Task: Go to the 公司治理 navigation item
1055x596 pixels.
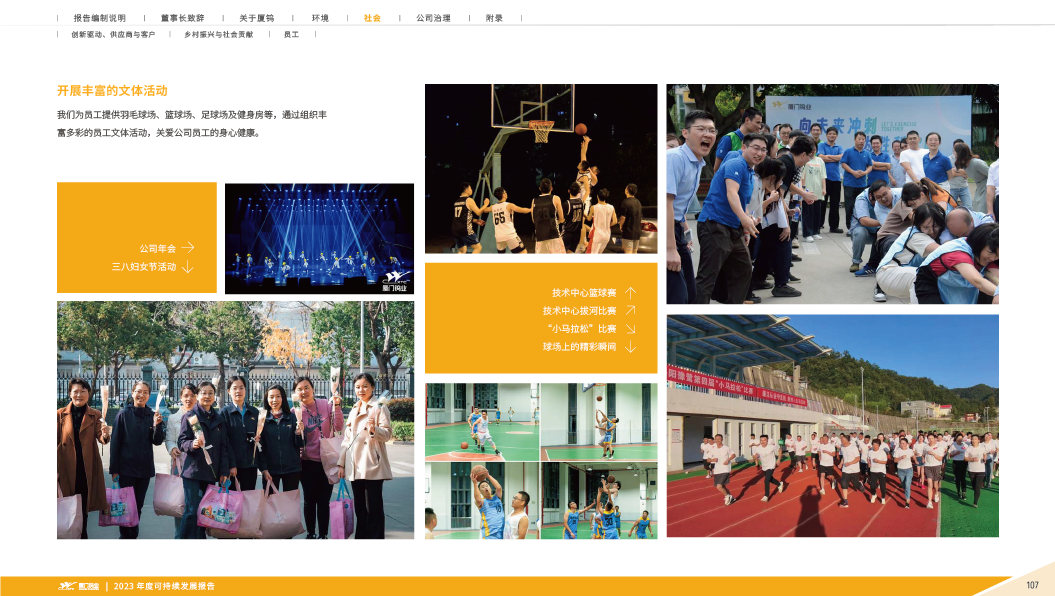Action: (433, 18)
